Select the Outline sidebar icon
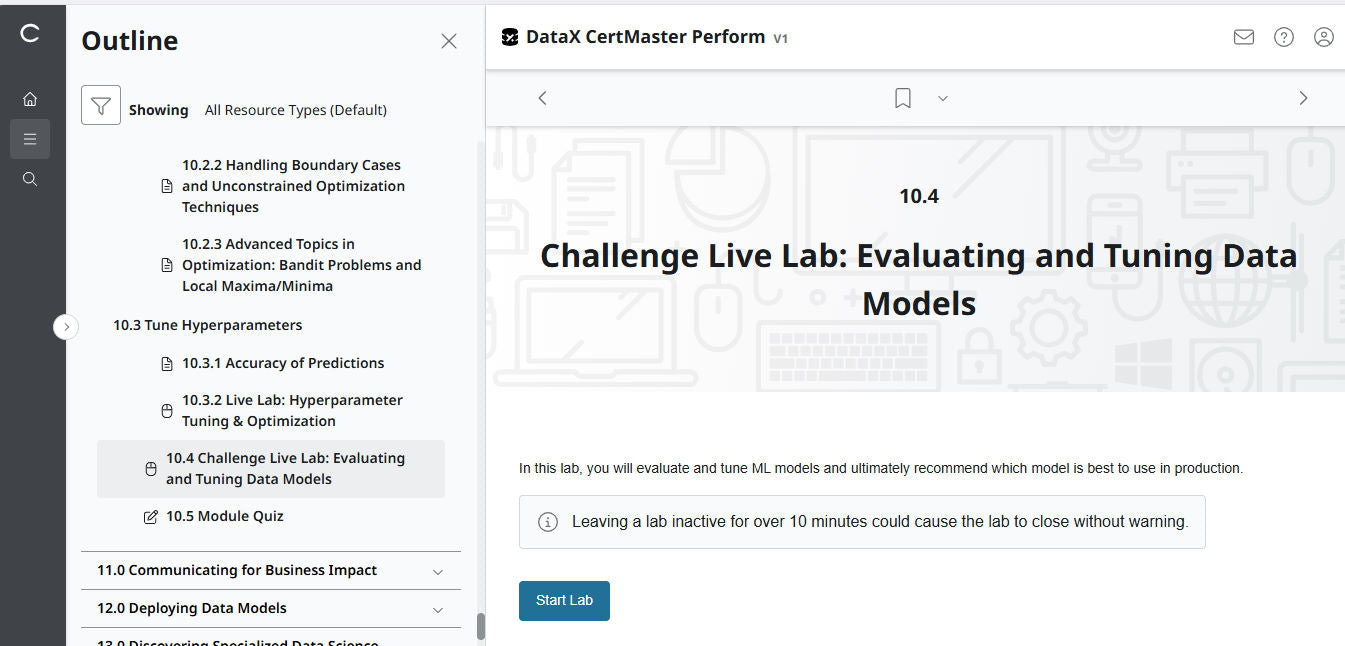 pyautogui.click(x=30, y=138)
